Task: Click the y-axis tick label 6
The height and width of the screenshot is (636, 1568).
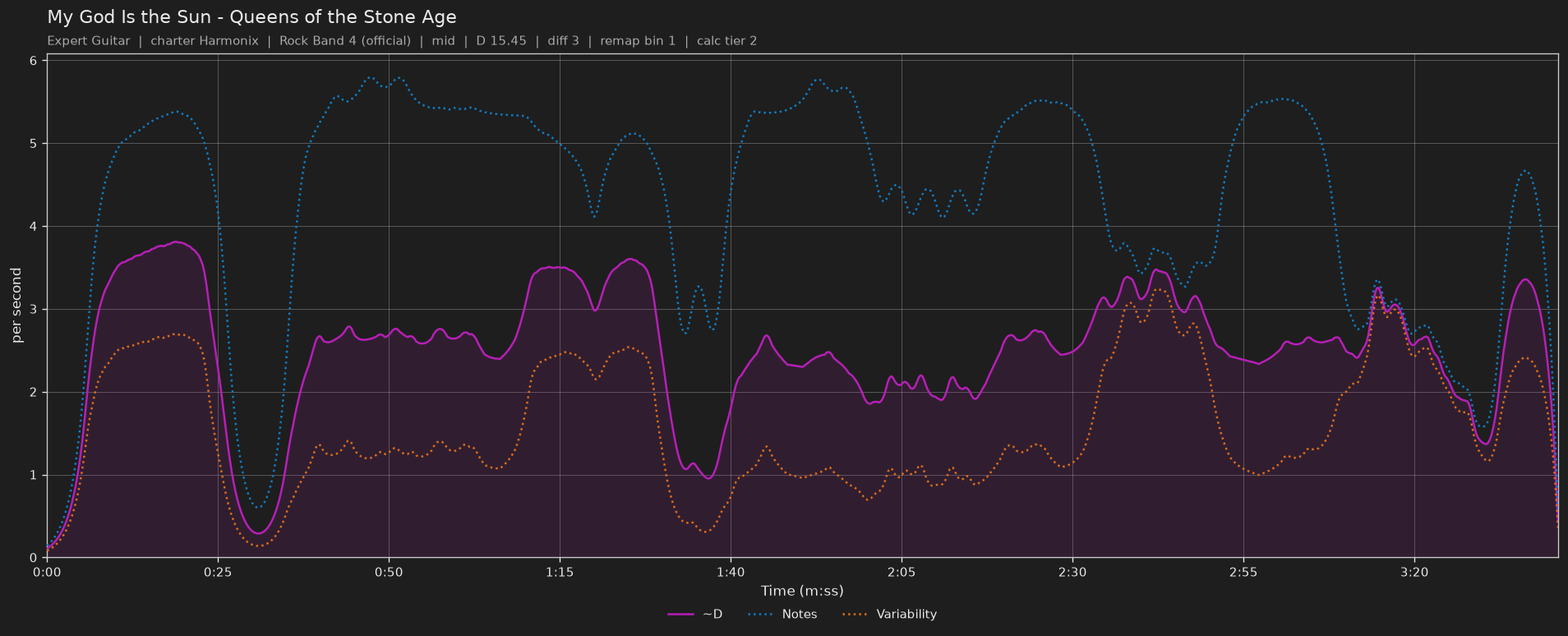Action: (x=33, y=61)
